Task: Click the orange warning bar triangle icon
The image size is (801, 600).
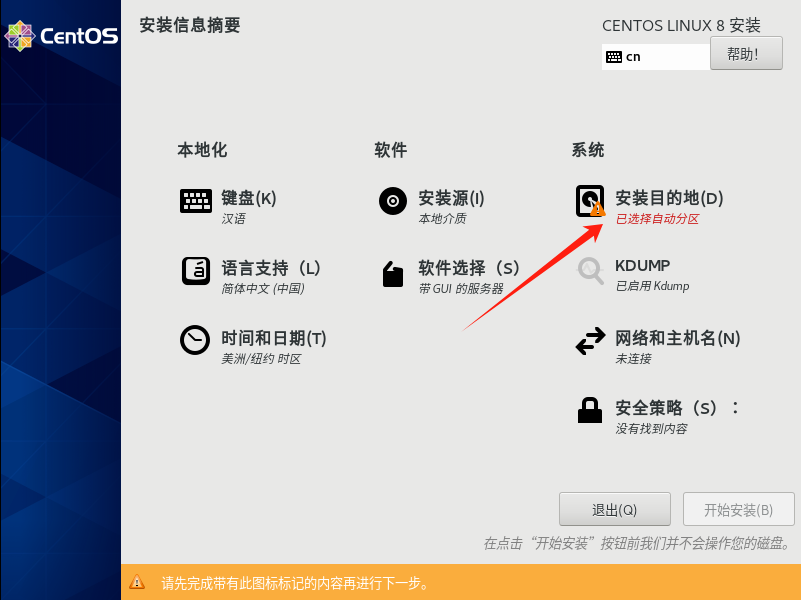Action: pos(137,582)
